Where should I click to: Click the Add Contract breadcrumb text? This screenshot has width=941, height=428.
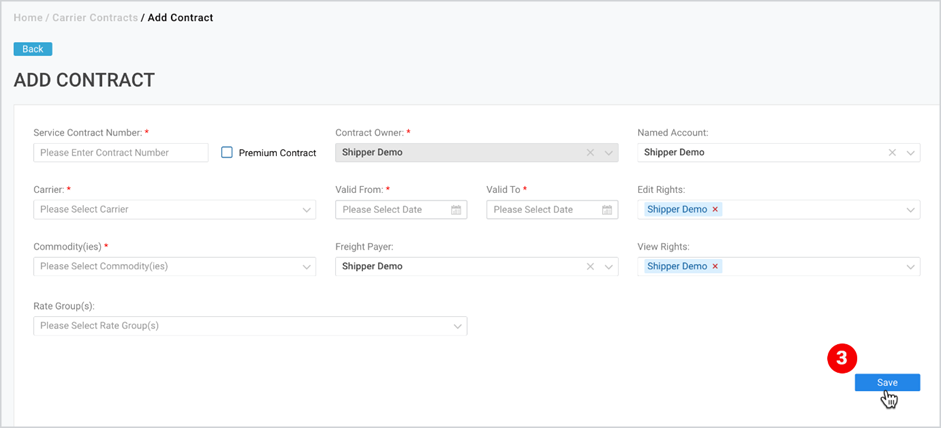180,17
